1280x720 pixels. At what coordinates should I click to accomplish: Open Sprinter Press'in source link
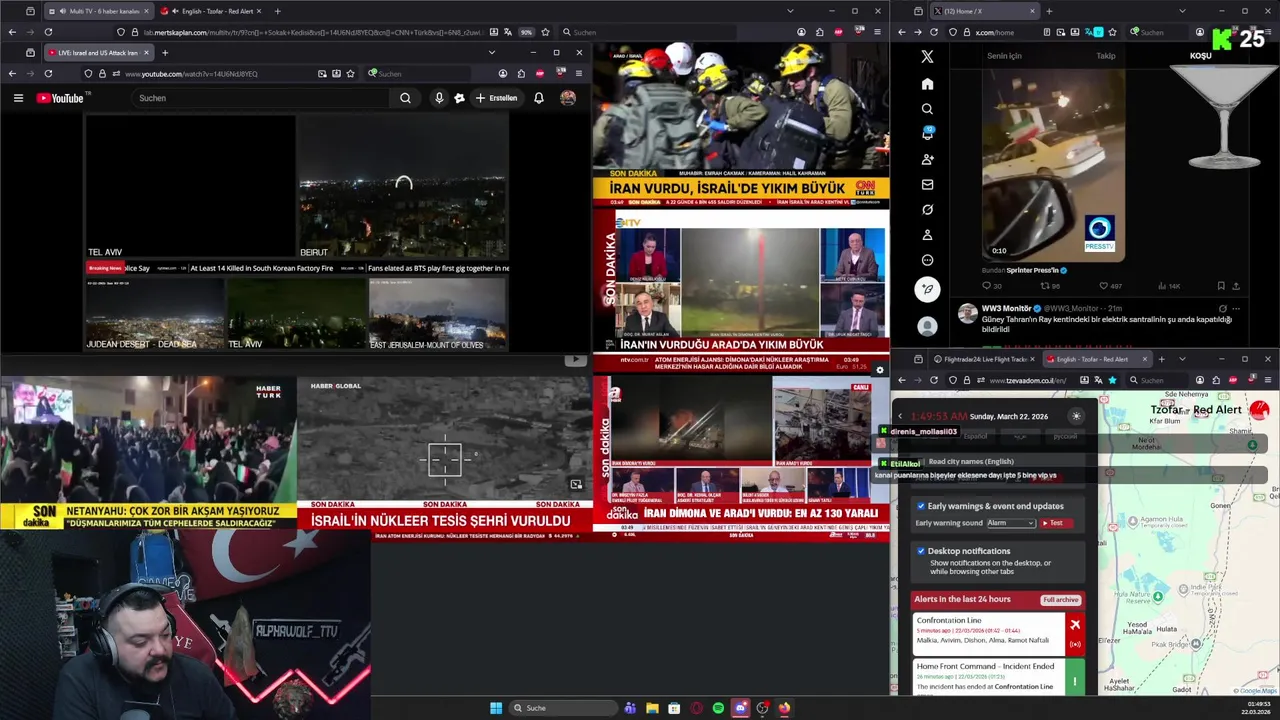(x=1034, y=270)
